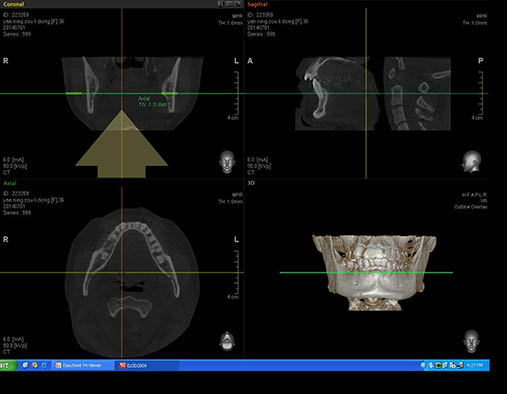
Task: Select the Sagittal pane title
Action: 257,4
